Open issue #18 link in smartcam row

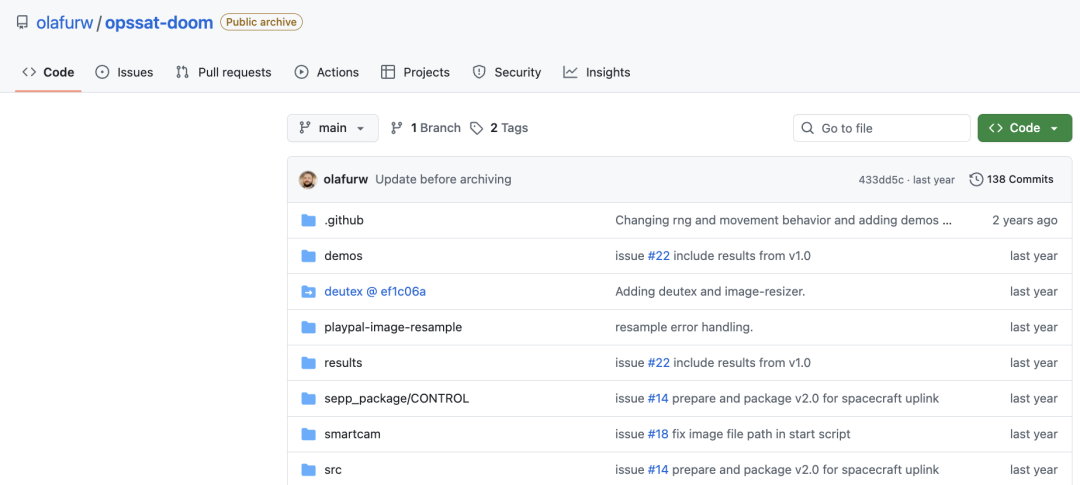[658, 435]
